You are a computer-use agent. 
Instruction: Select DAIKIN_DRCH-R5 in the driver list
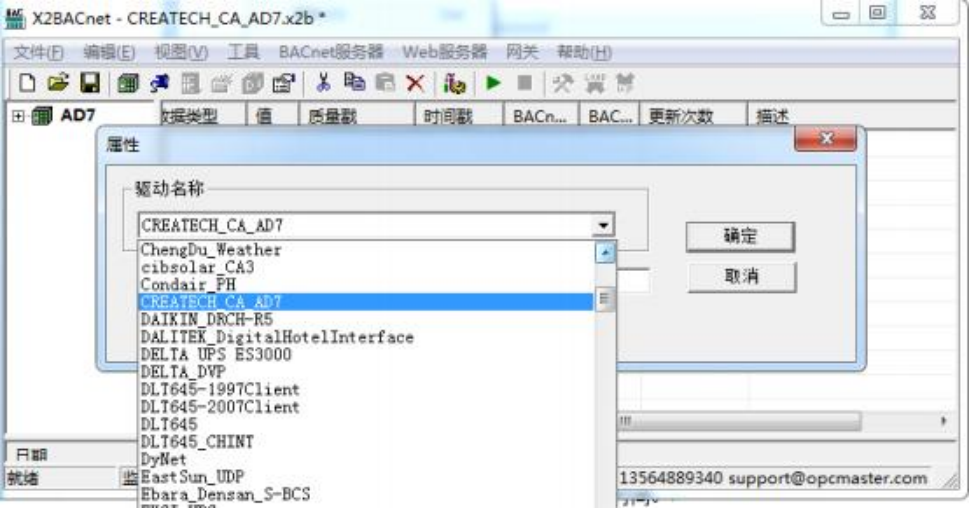[x=206, y=319]
